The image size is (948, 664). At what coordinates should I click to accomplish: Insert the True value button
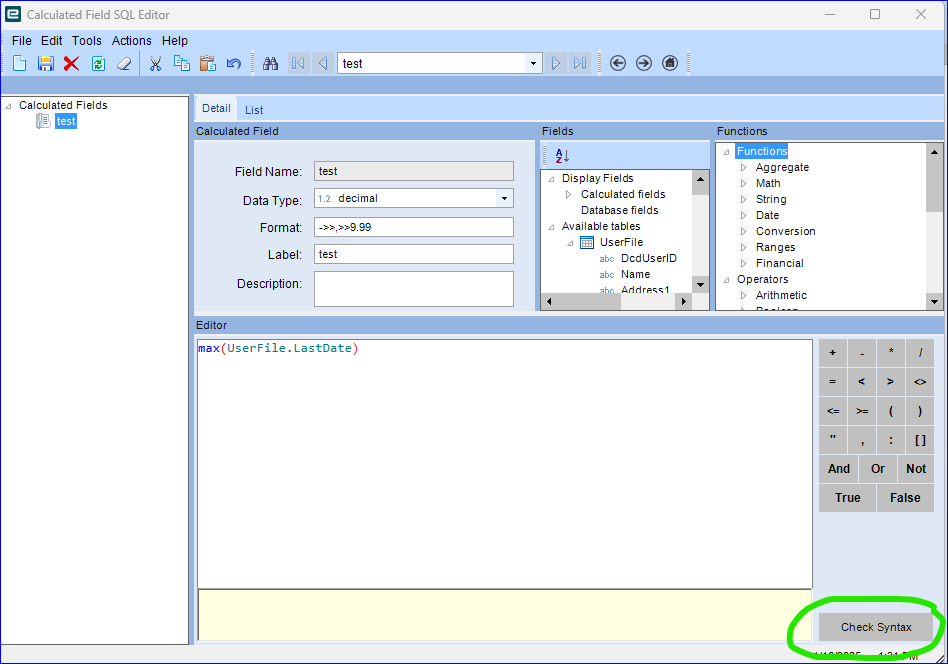click(848, 498)
